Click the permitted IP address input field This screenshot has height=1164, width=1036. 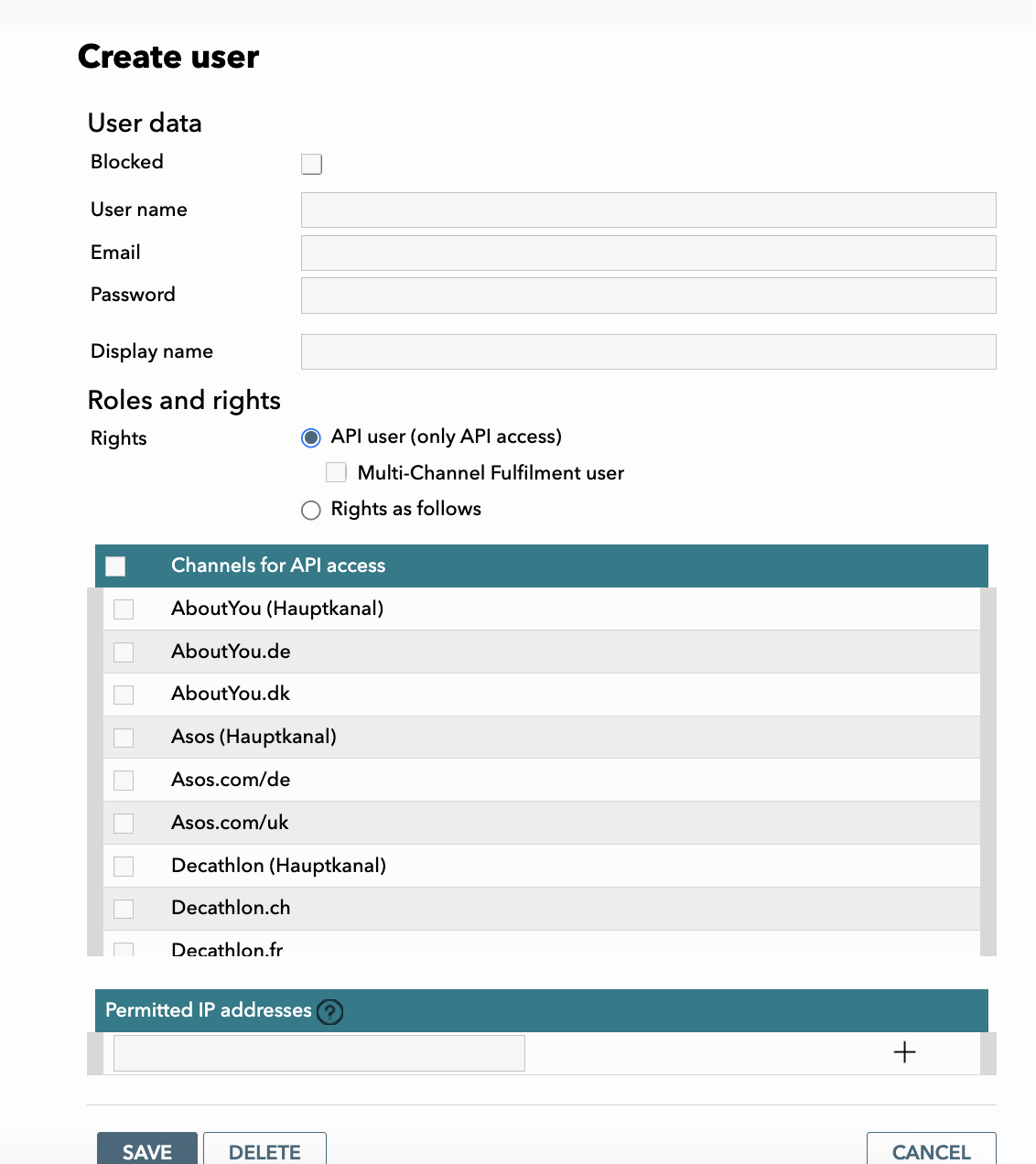point(318,1053)
